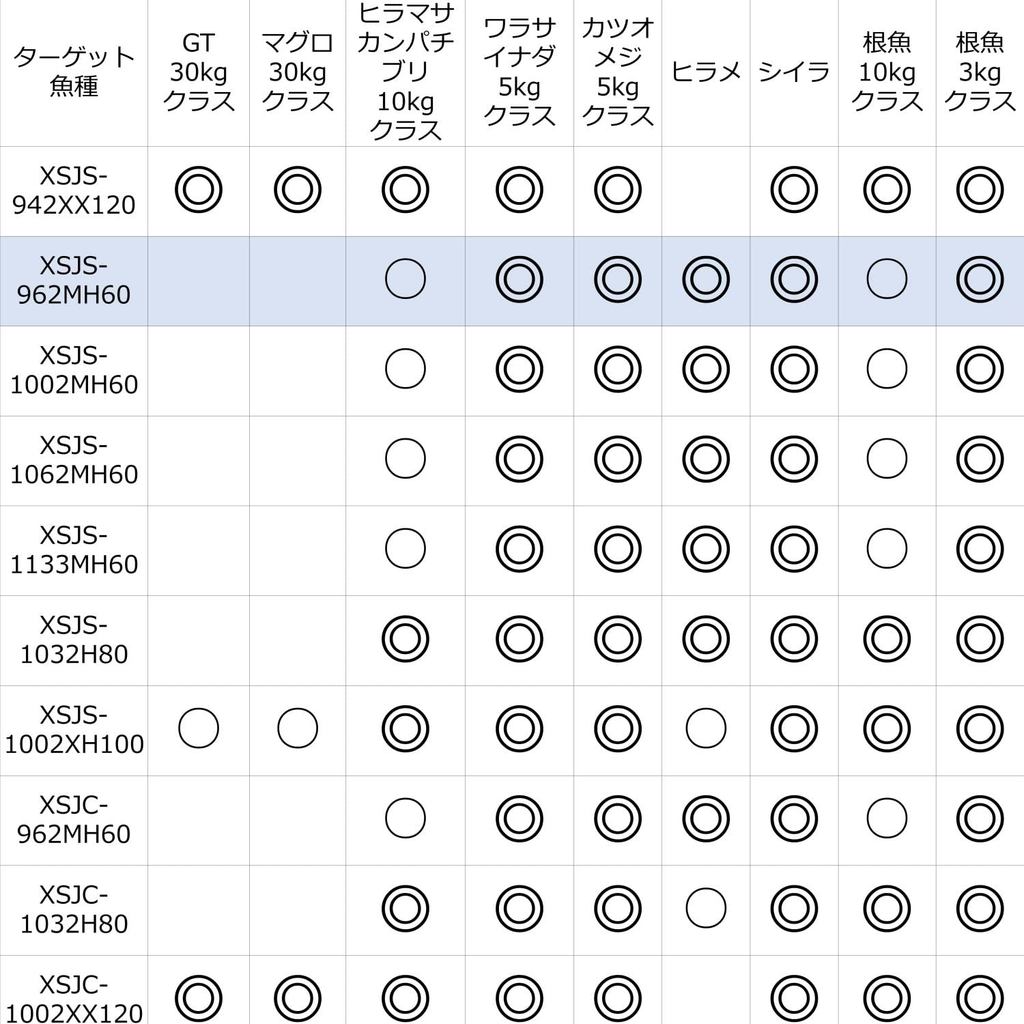Click the ヒラマサ カンパチ ブリ column header

point(405,71)
